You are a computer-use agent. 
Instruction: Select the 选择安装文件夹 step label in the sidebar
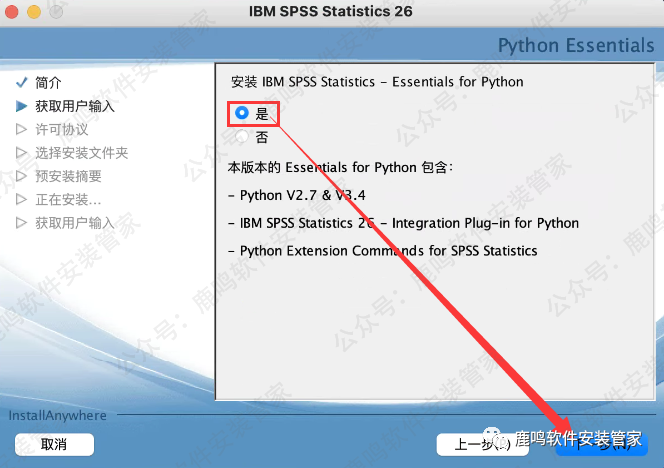click(81, 152)
